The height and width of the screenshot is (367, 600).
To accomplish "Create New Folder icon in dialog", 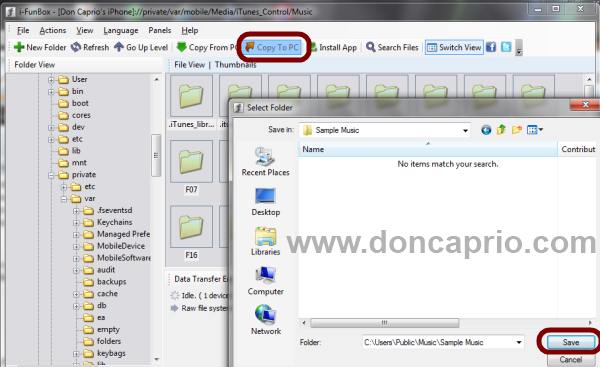I will [x=517, y=130].
